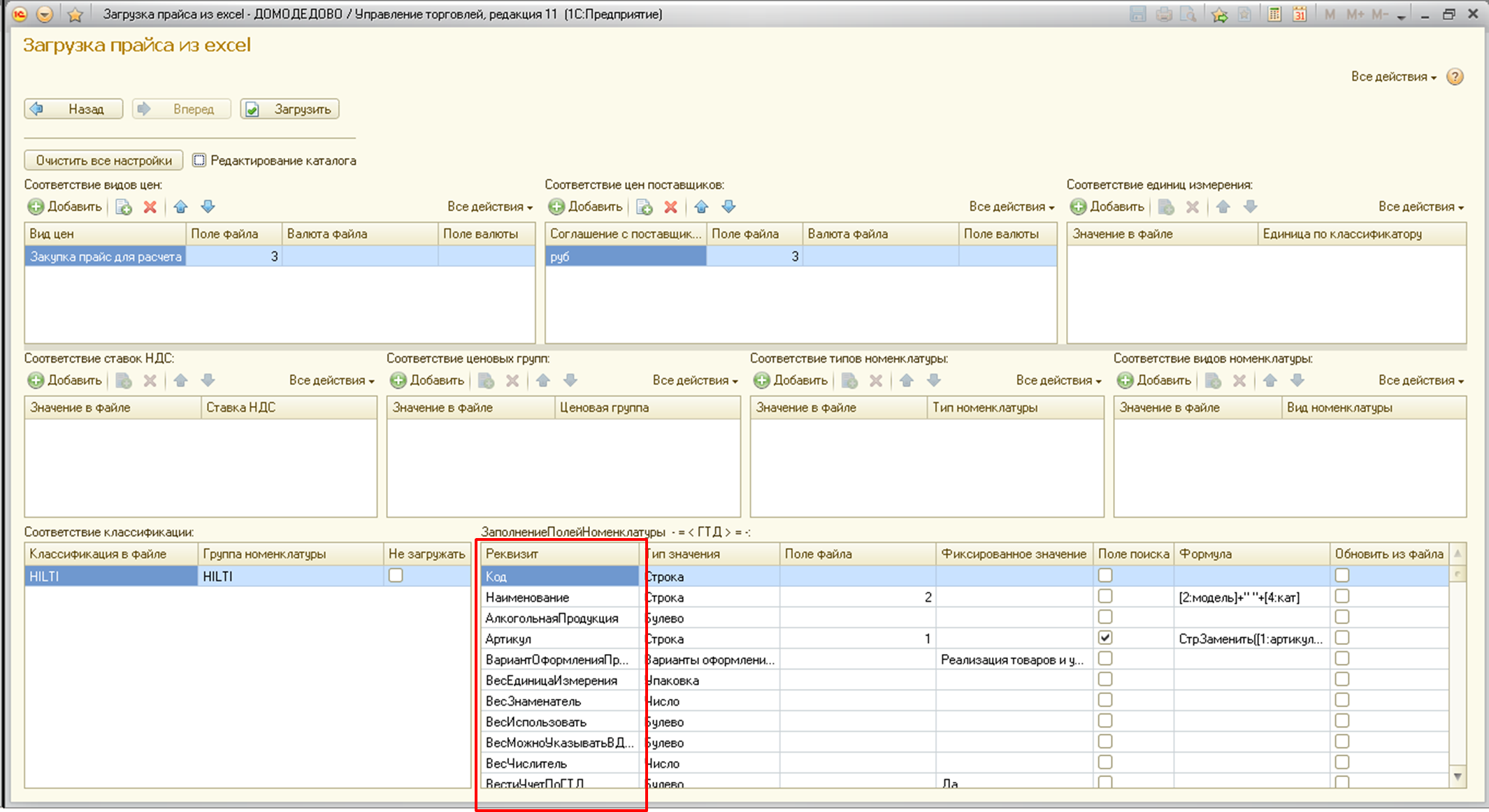Select the Наименование row in the requisites table
The width and height of the screenshot is (1489, 812).
click(559, 597)
